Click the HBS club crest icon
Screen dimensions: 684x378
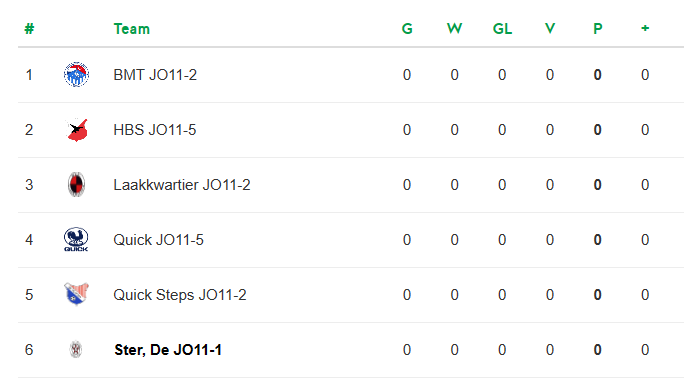coord(76,129)
